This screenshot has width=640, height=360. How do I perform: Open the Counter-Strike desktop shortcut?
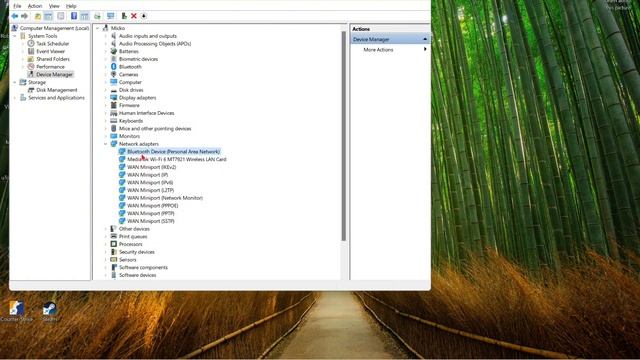[16, 311]
